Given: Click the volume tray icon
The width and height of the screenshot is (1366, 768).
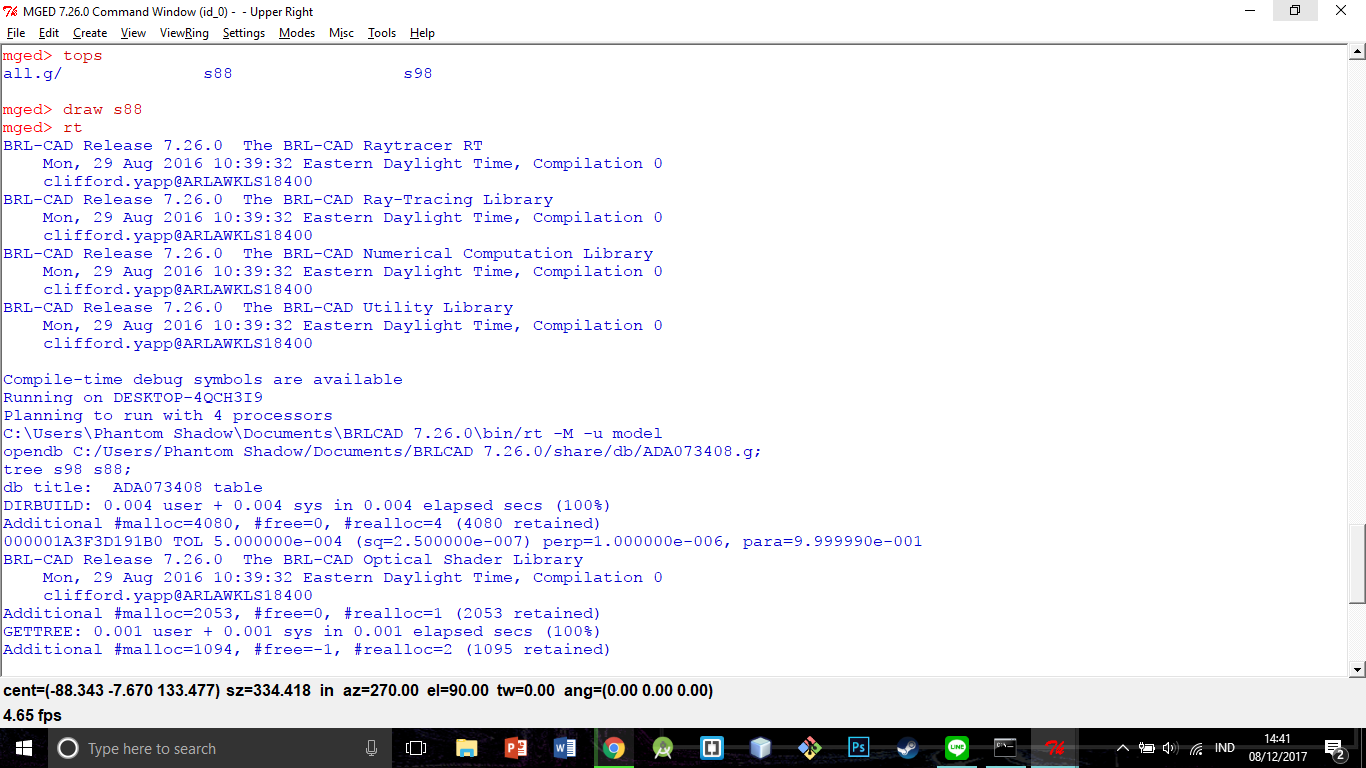Looking at the screenshot, I should click(x=1170, y=748).
